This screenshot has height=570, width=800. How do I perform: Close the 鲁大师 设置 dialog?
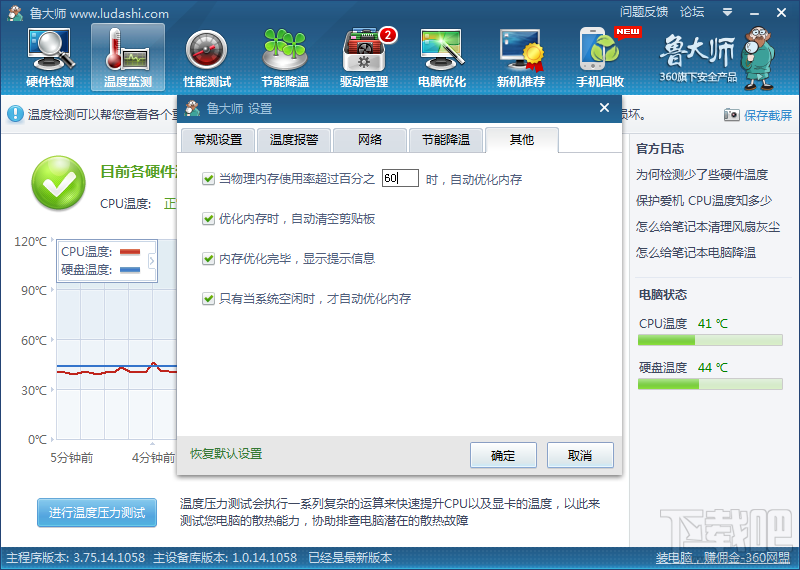tap(605, 108)
